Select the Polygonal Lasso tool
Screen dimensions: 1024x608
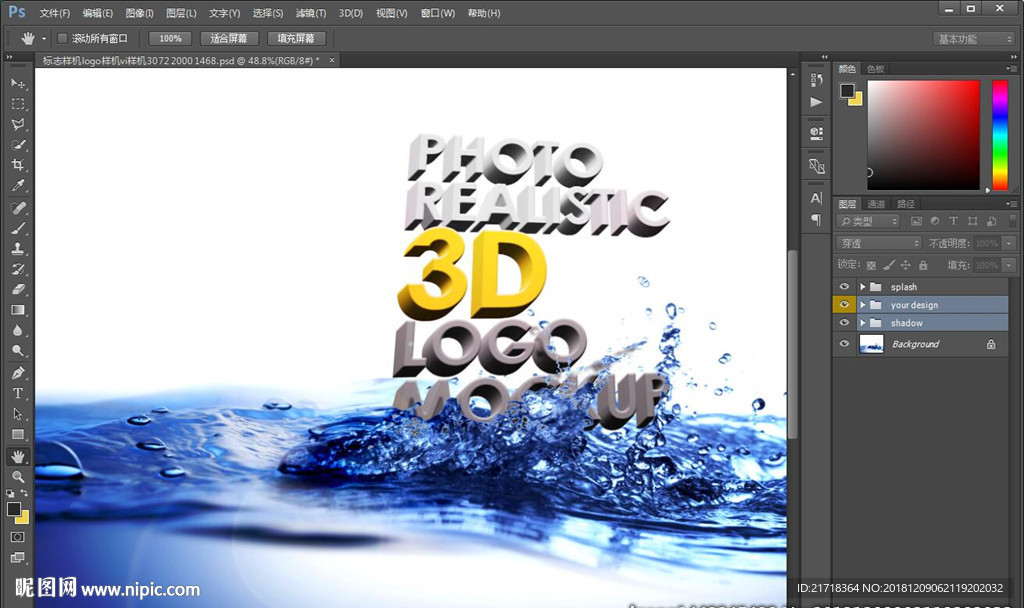(18, 124)
